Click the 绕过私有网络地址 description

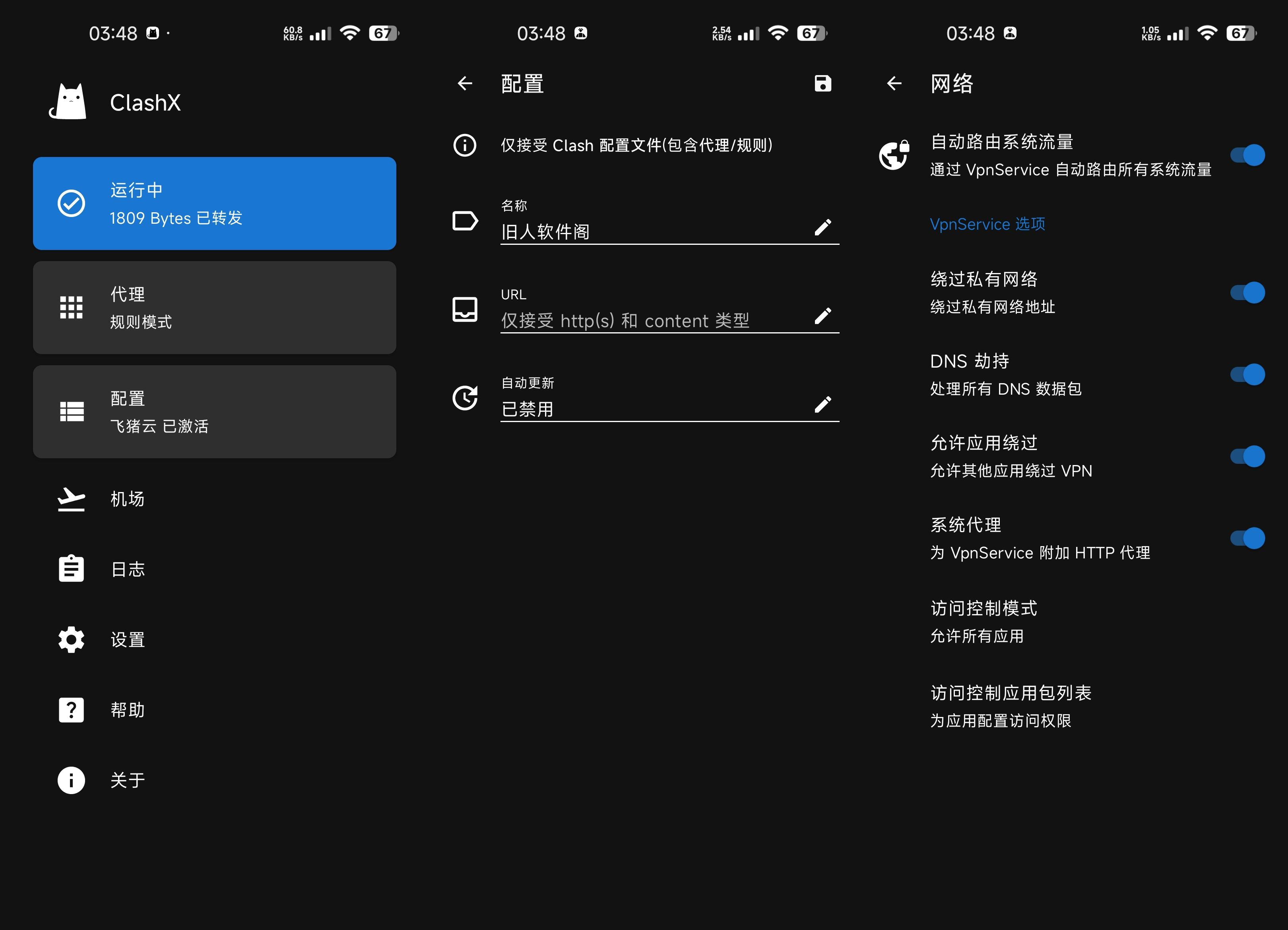point(993,307)
